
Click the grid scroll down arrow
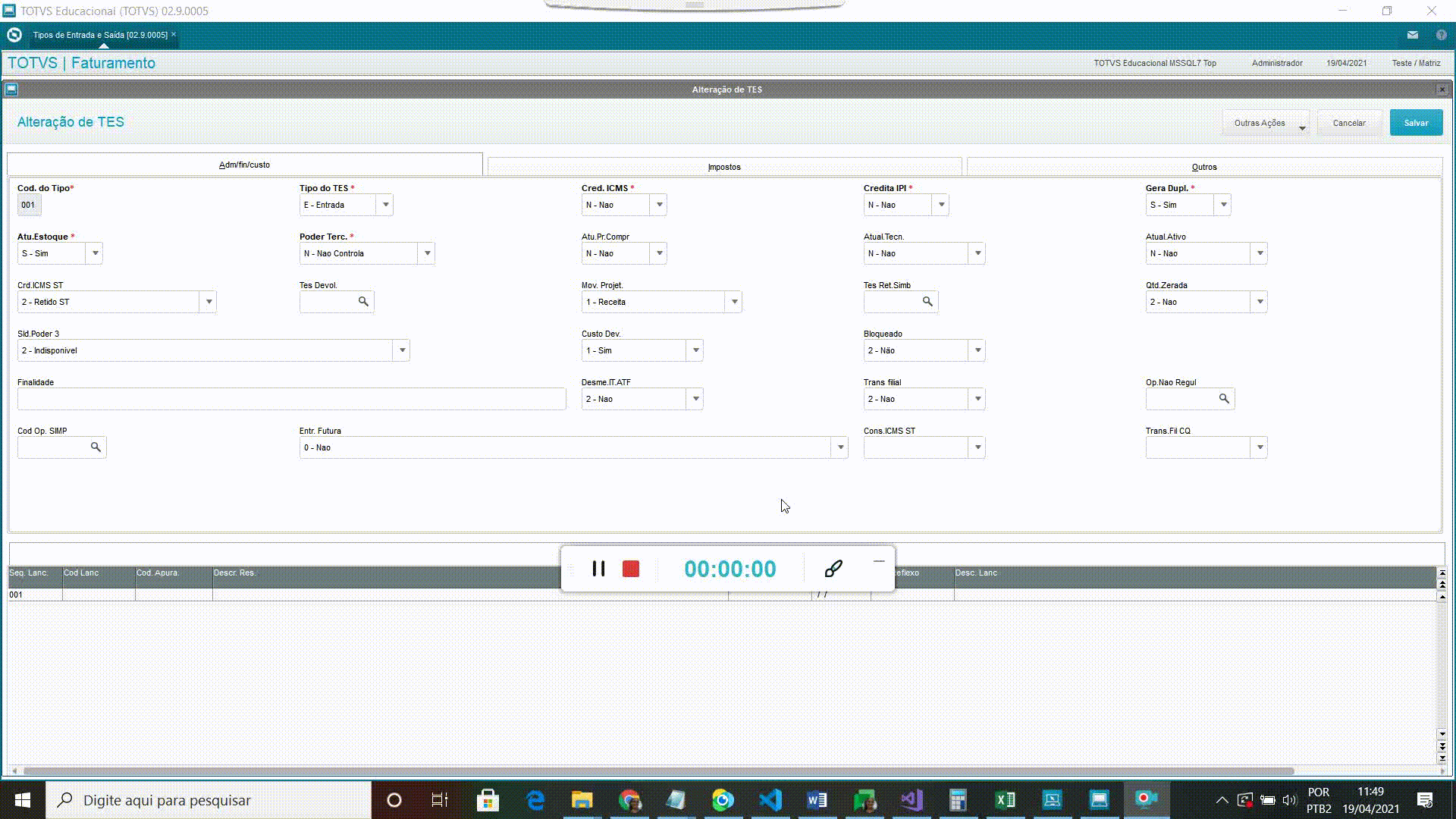[x=1442, y=734]
